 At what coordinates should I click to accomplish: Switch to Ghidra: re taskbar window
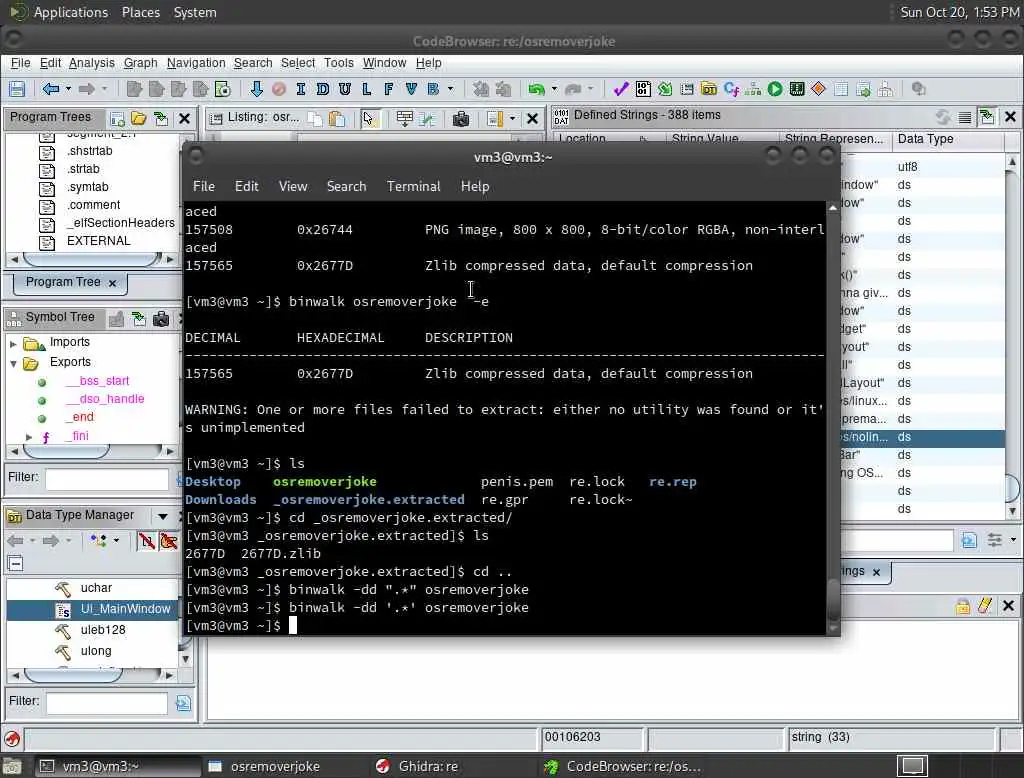coord(428,766)
